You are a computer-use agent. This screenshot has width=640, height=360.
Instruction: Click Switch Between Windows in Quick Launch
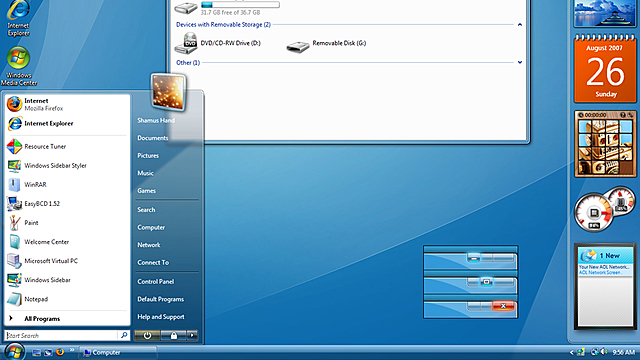pos(48,352)
